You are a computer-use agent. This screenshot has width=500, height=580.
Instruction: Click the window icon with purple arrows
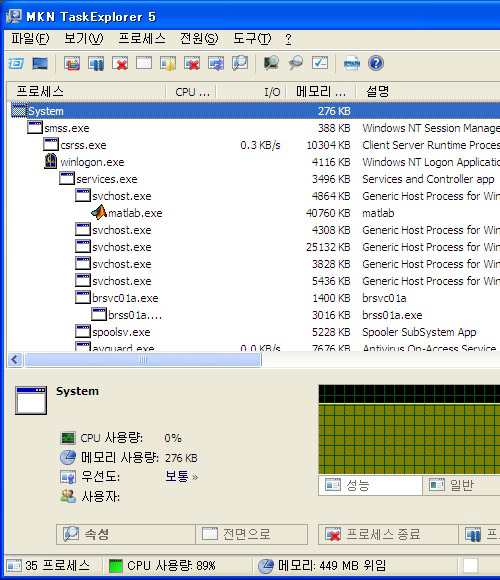tap(216, 63)
